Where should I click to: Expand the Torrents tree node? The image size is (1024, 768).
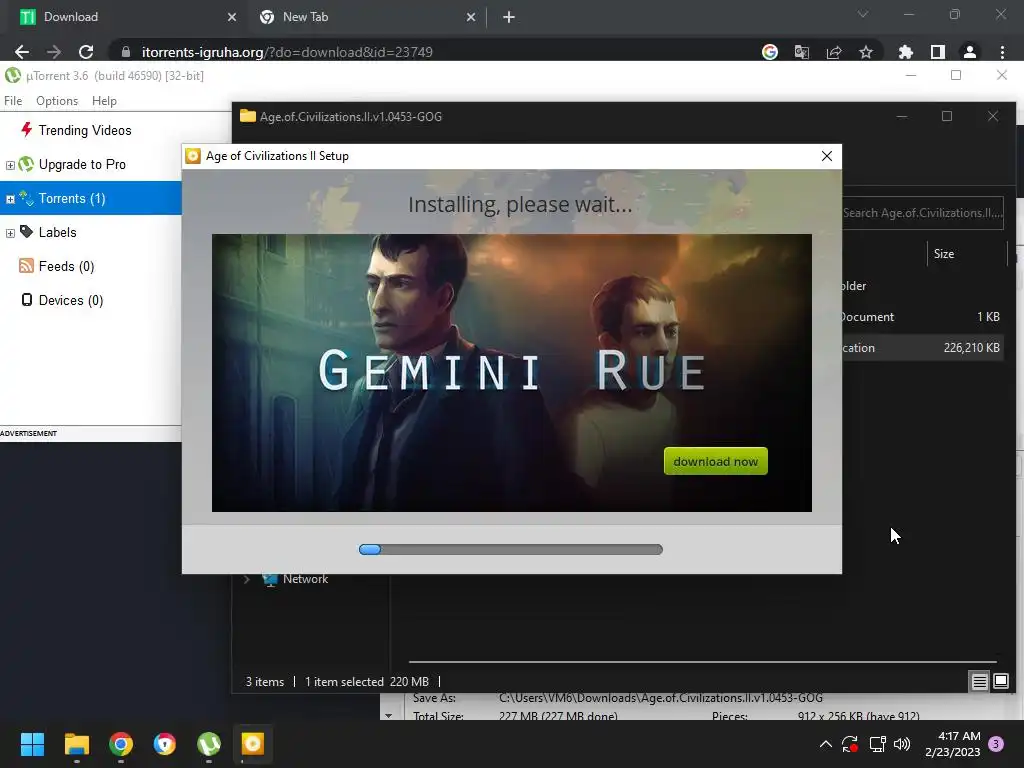(10, 199)
